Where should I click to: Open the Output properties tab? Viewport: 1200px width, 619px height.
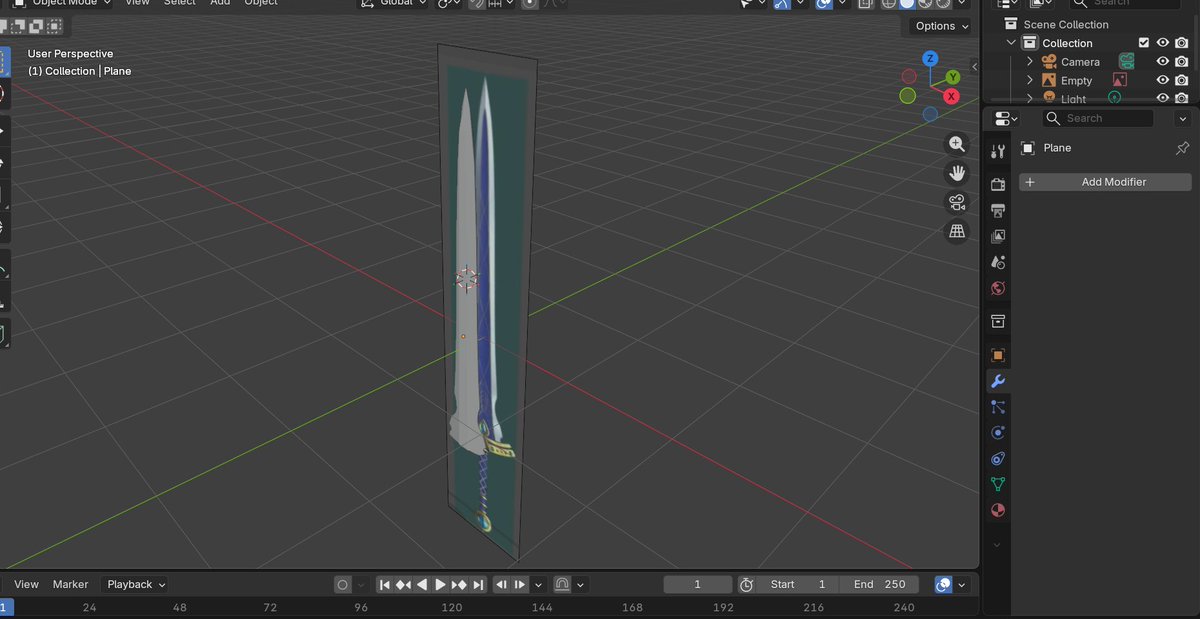pyautogui.click(x=997, y=211)
